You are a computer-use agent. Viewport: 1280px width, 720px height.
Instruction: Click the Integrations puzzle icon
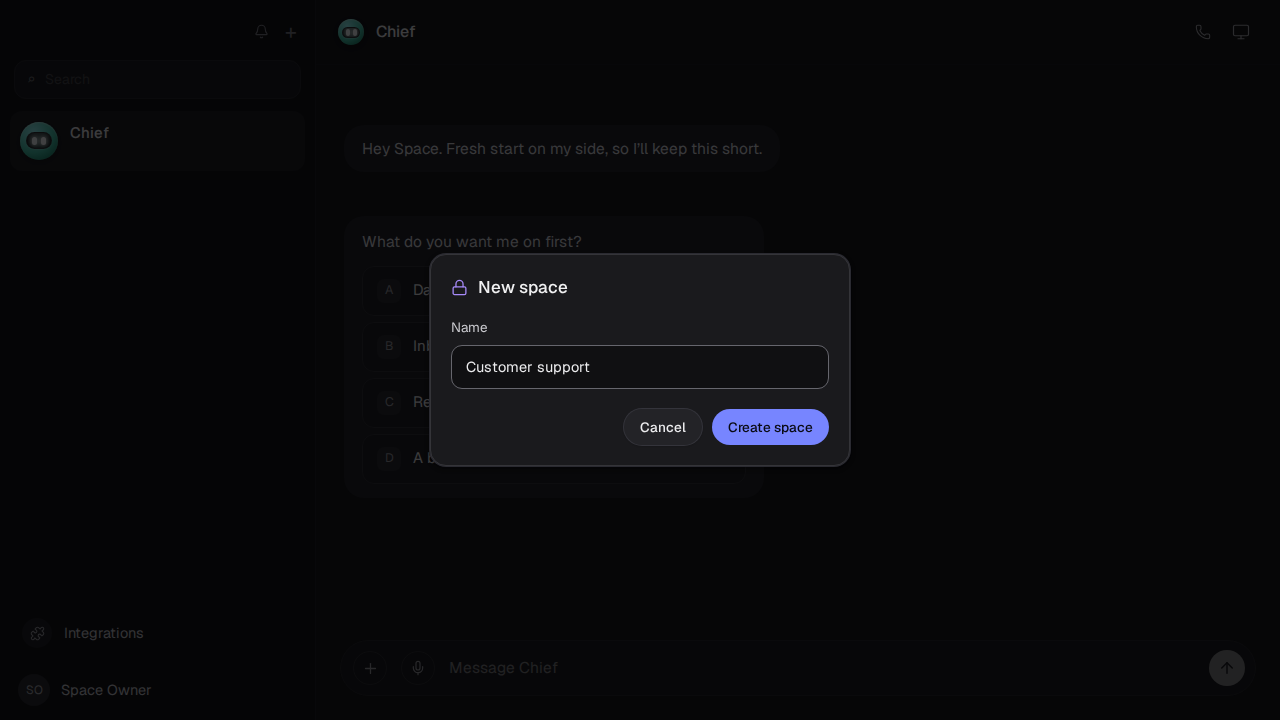tap(37, 633)
